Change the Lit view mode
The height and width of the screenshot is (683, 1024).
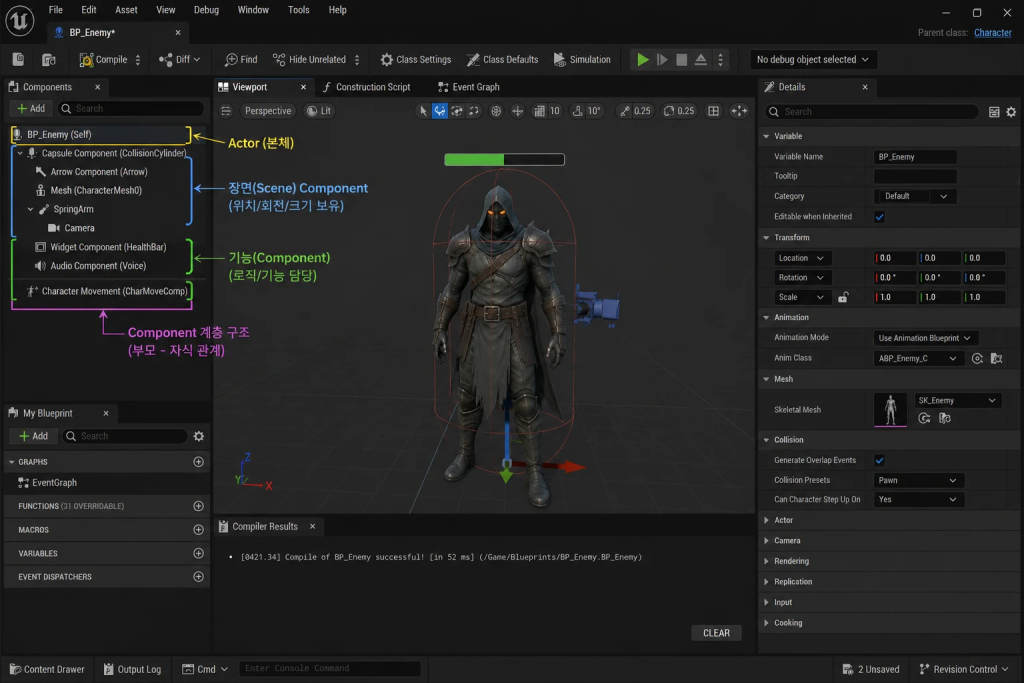[319, 111]
